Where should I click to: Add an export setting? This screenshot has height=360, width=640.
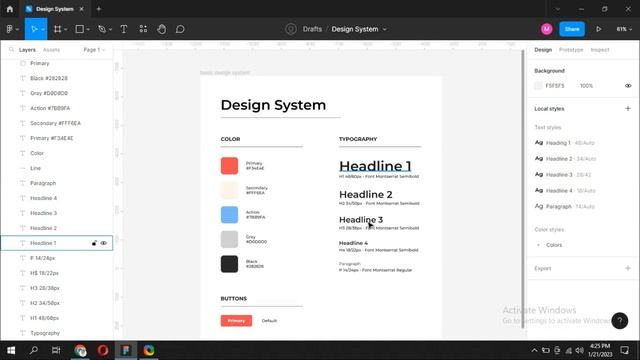click(x=628, y=268)
